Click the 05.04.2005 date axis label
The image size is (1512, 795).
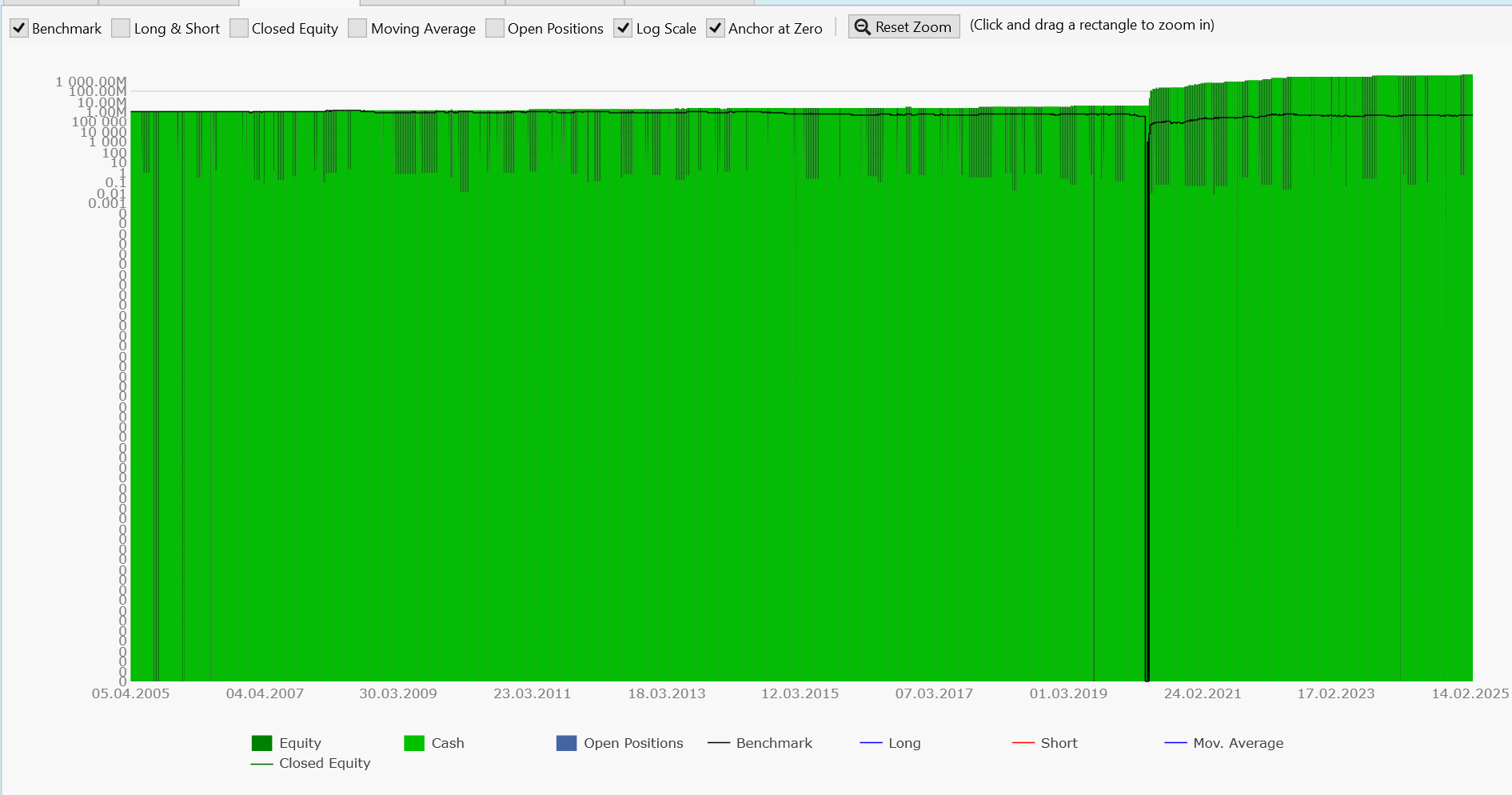pos(130,693)
